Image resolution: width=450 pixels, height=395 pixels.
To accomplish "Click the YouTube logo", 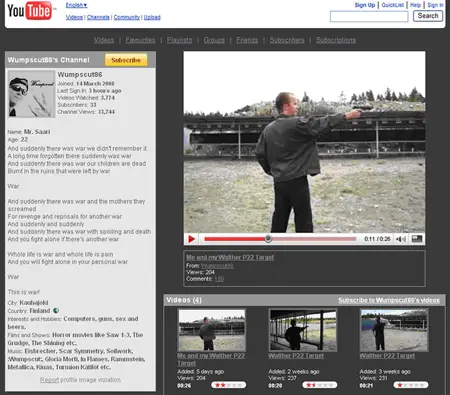I will click(29, 11).
